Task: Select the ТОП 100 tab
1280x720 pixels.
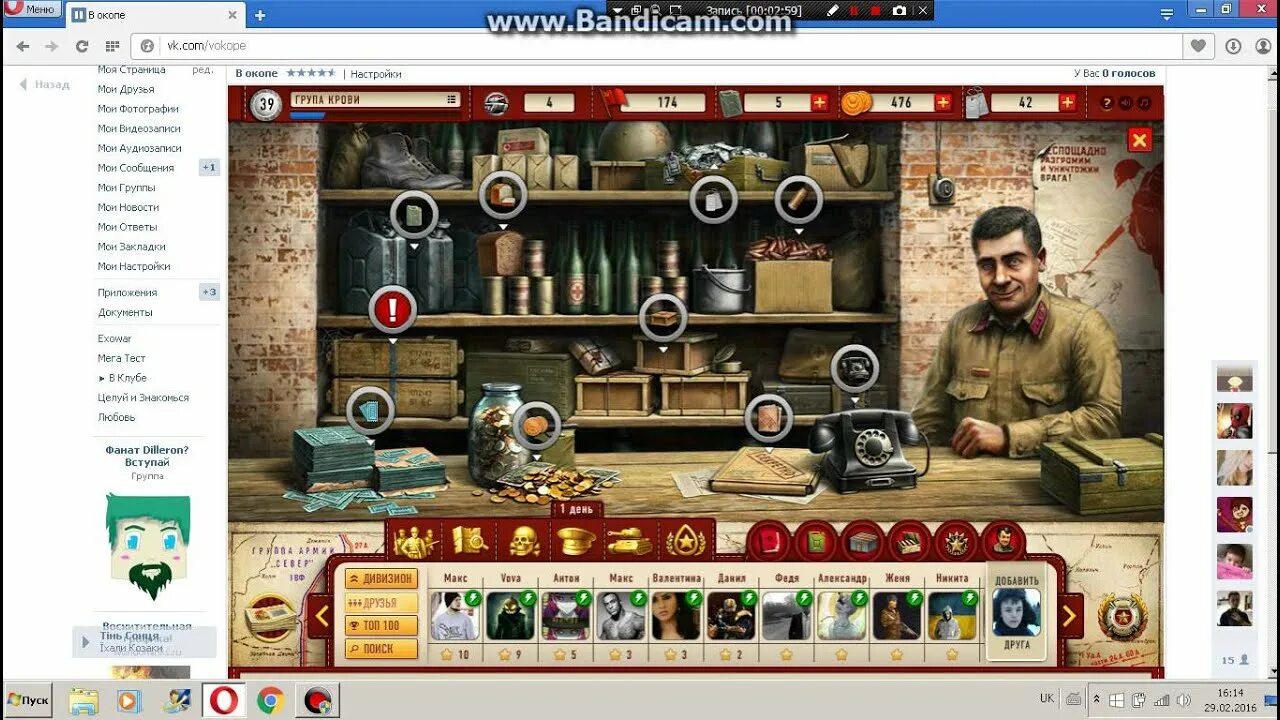Action: coord(381,625)
